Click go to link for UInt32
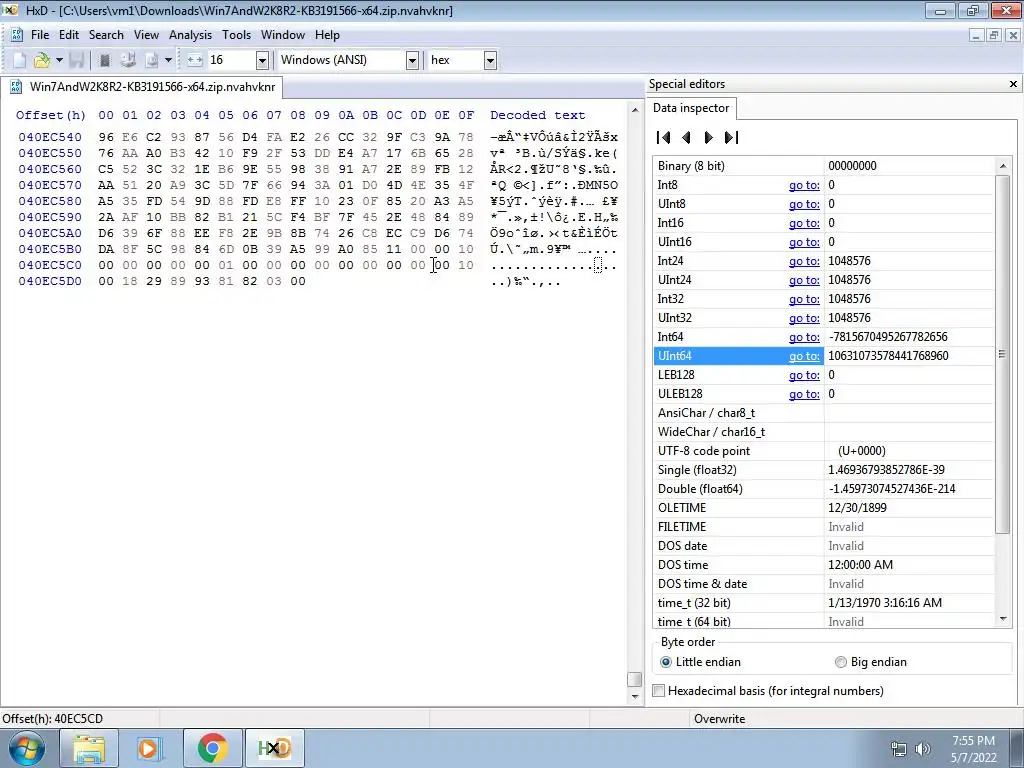This screenshot has width=1024, height=768. [x=804, y=318]
